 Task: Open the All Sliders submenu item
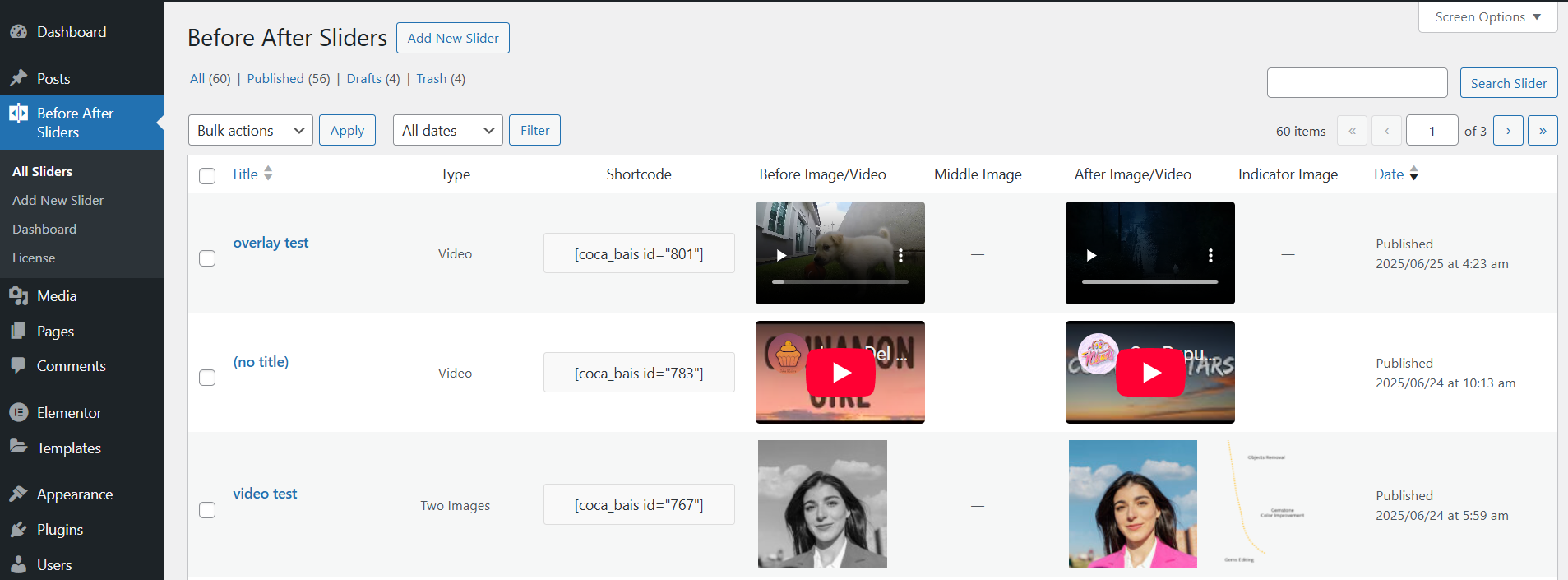(x=43, y=171)
